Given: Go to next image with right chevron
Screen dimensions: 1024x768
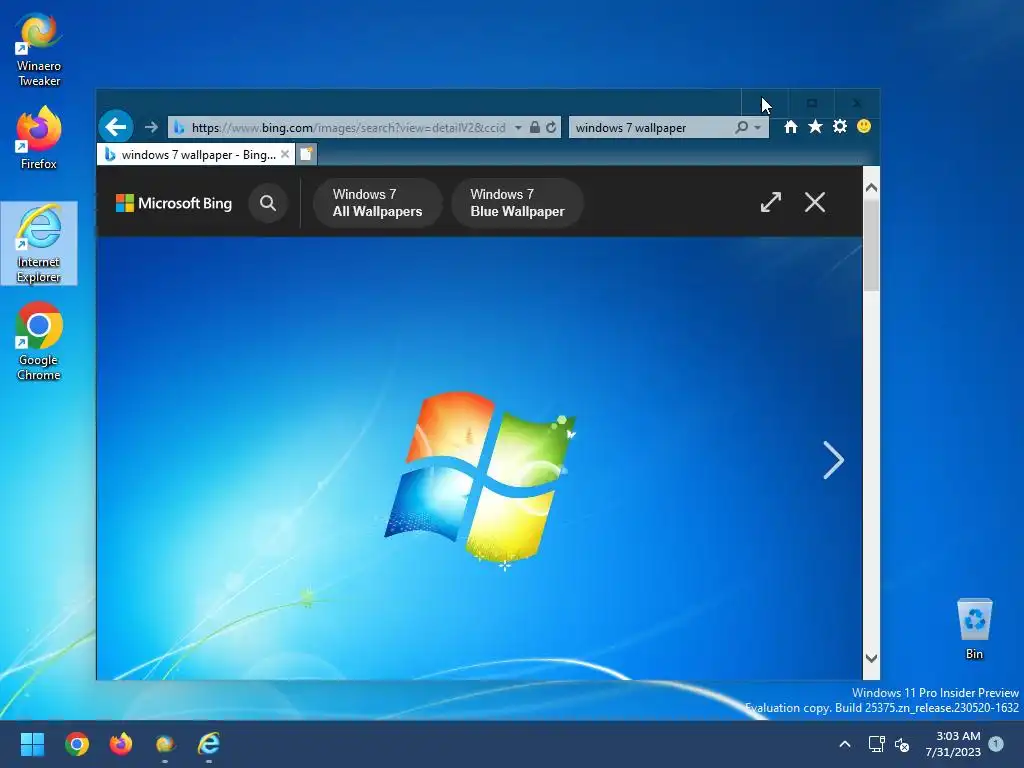Looking at the screenshot, I should pyautogui.click(x=833, y=460).
